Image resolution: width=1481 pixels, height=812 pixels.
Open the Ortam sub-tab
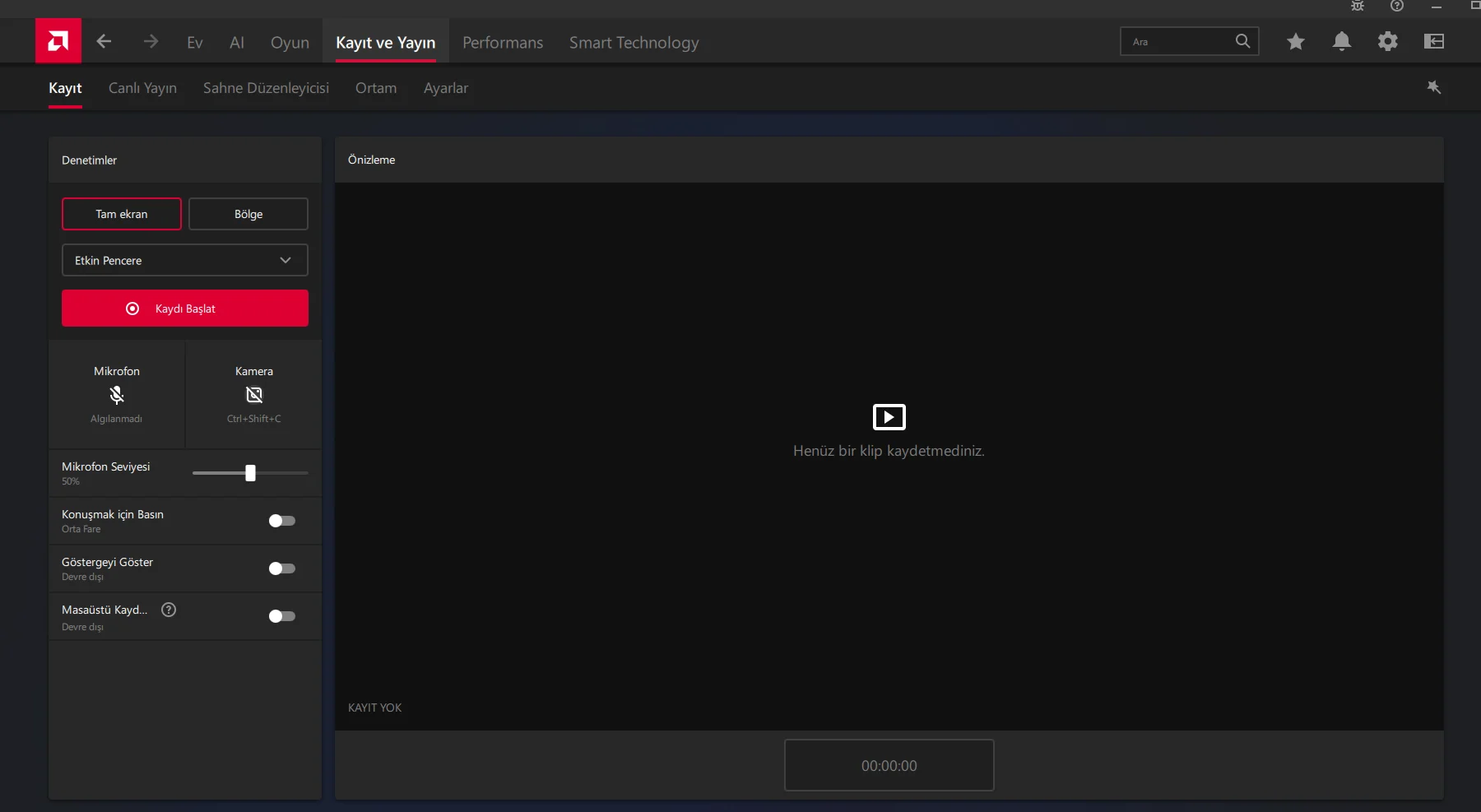coord(376,88)
